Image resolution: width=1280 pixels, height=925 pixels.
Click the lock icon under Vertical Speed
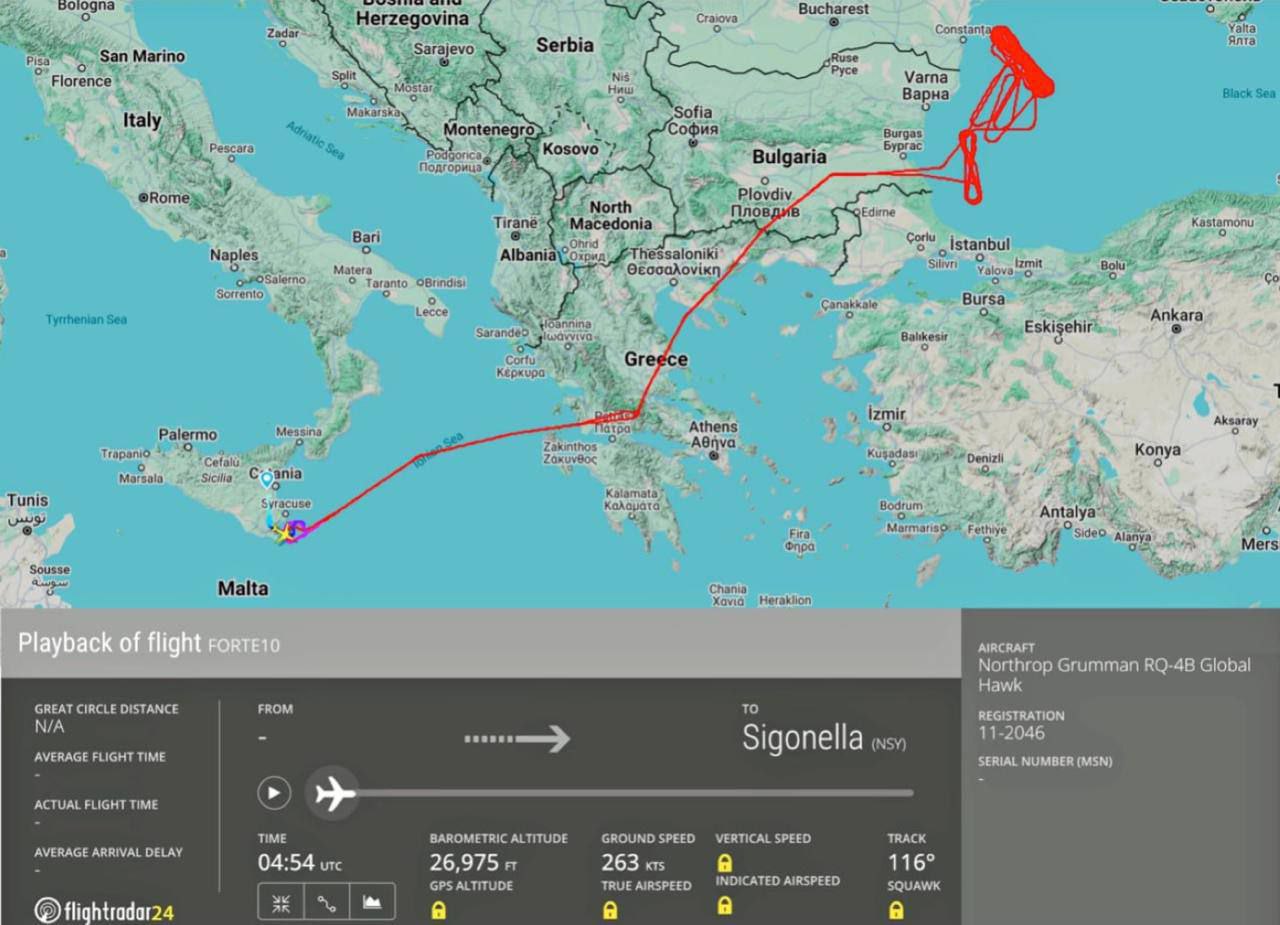pyautogui.click(x=724, y=862)
